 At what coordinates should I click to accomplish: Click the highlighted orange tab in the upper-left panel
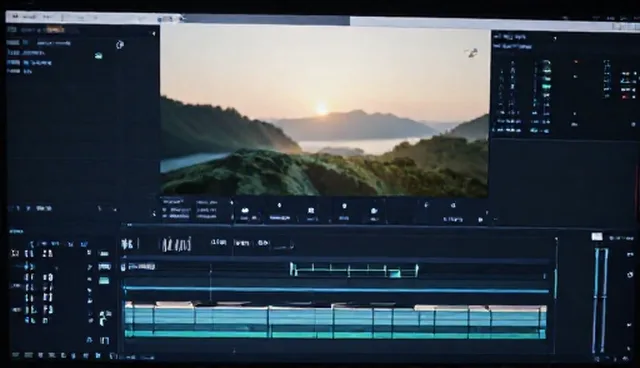click(55, 29)
